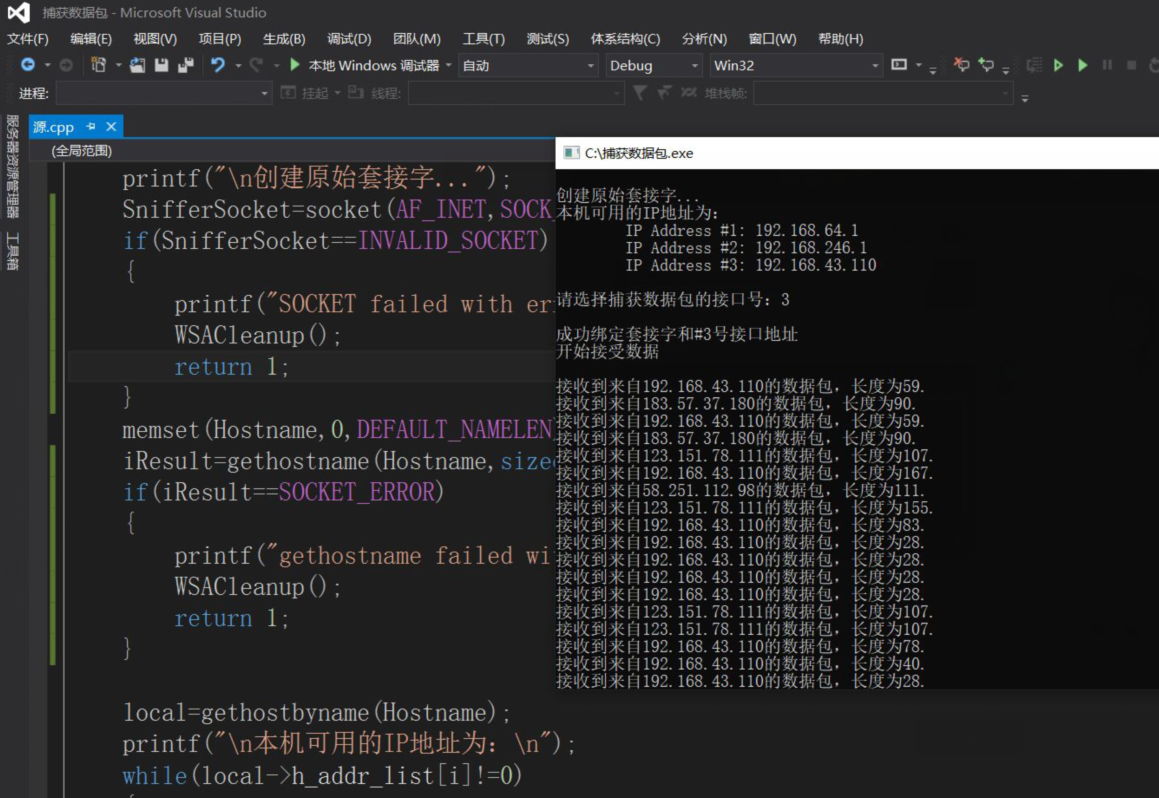Expand the 本地 Windows 调试器 dropdown arrow
Image resolution: width=1159 pixels, height=798 pixels.
click(x=448, y=65)
